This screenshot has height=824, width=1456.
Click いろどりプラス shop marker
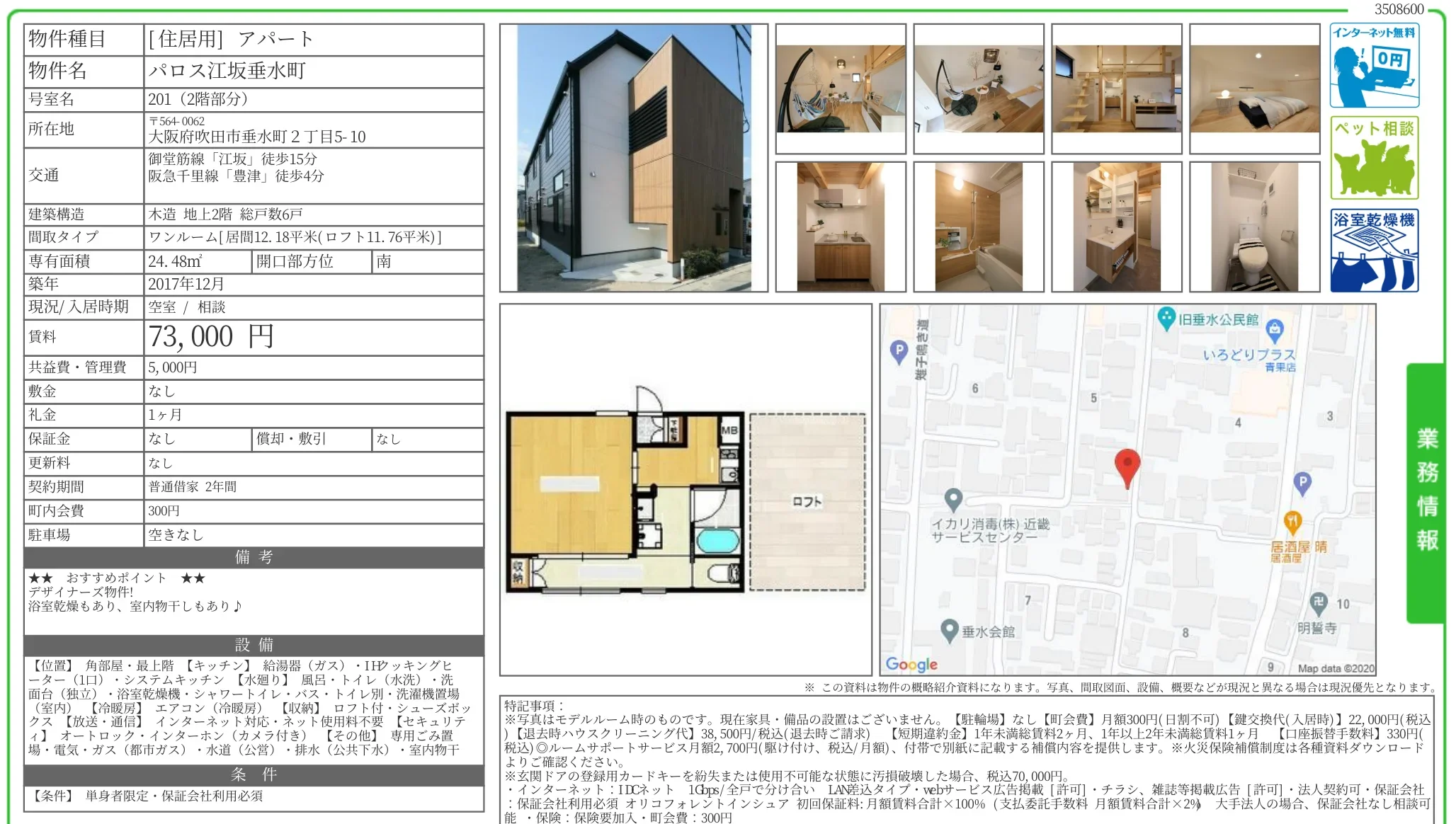1274,329
